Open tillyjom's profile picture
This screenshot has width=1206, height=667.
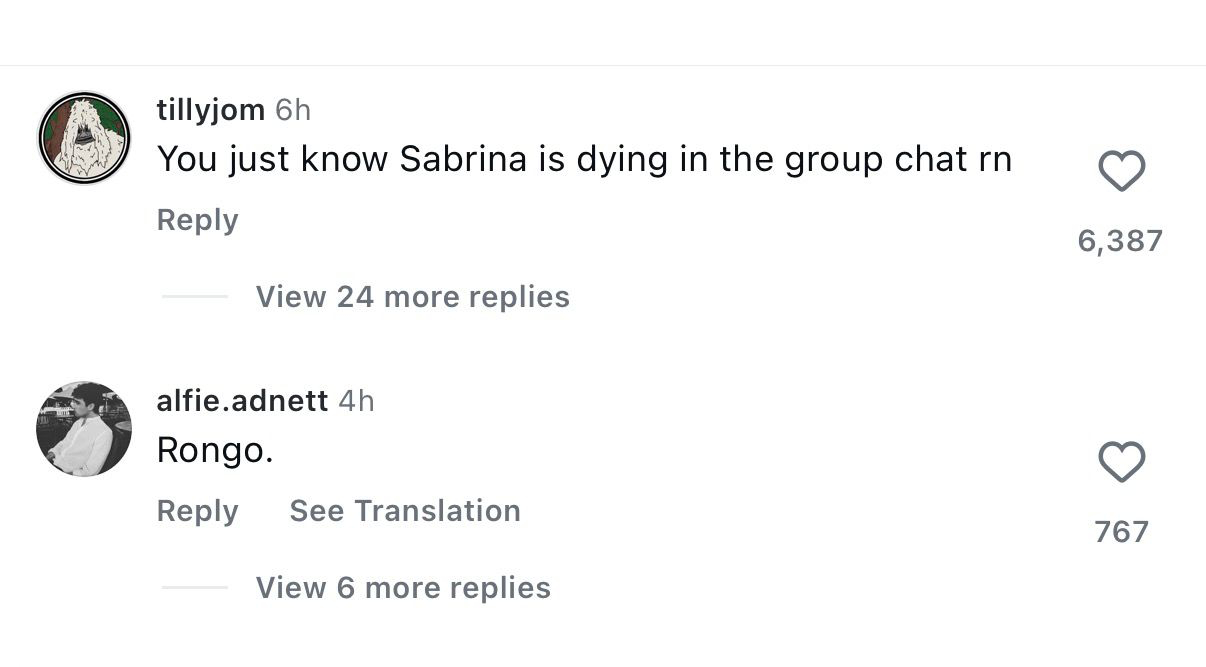(84, 138)
